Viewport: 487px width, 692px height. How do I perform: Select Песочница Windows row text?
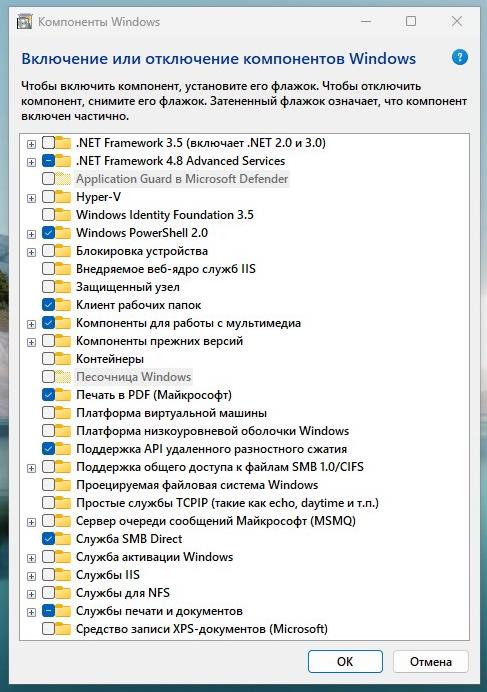tap(133, 377)
